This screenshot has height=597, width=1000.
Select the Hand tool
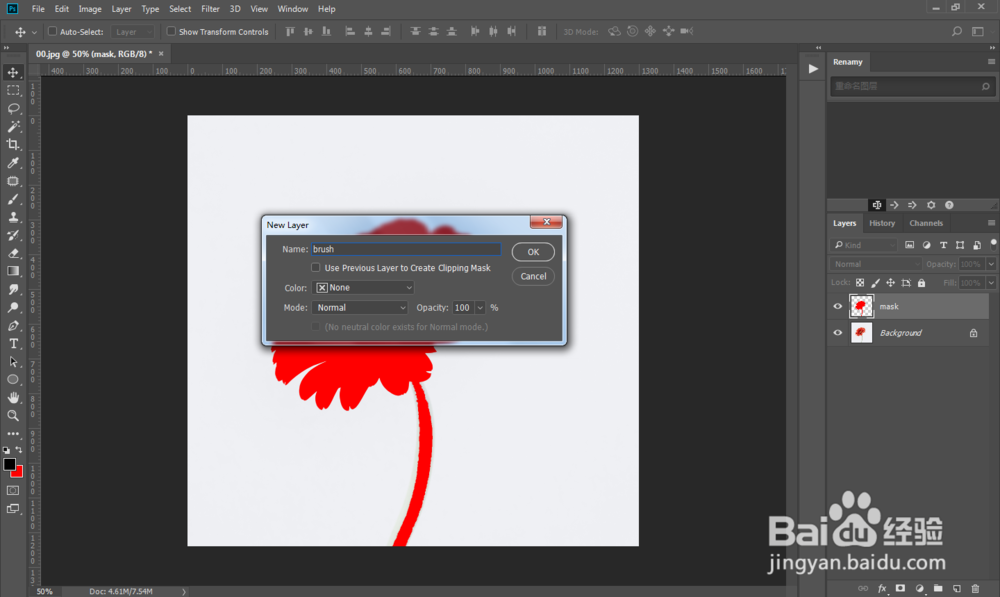click(13, 397)
